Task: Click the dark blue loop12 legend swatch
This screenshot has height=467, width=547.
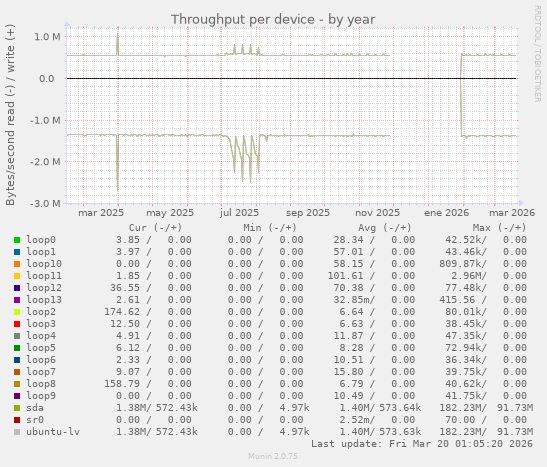Action: click(17, 288)
